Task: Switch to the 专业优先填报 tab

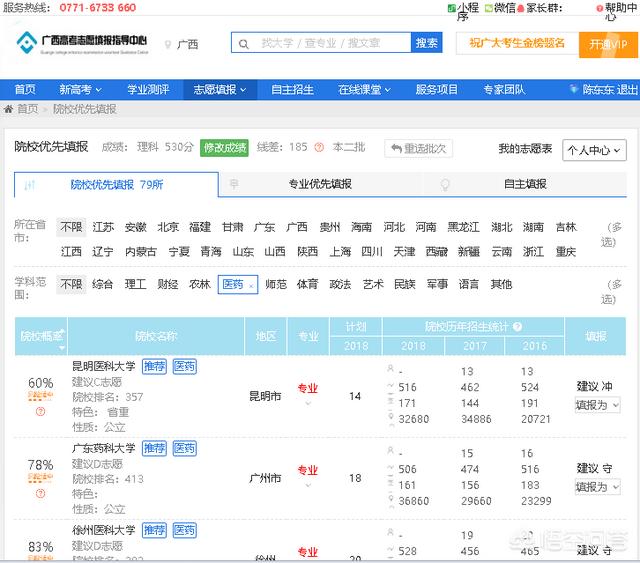Action: 320,184
